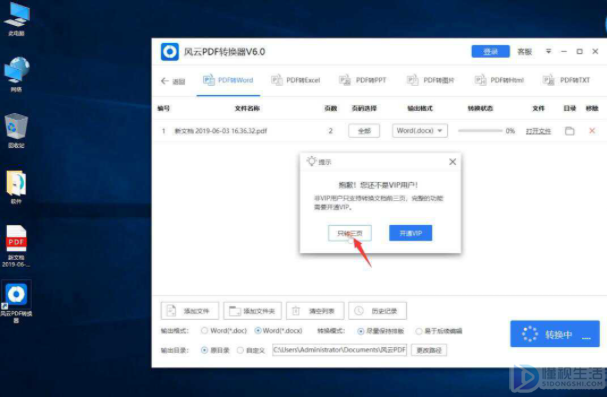Select the file name row 2019-06-03 16.36.32.pdf
607x397 pixels.
click(x=221, y=131)
